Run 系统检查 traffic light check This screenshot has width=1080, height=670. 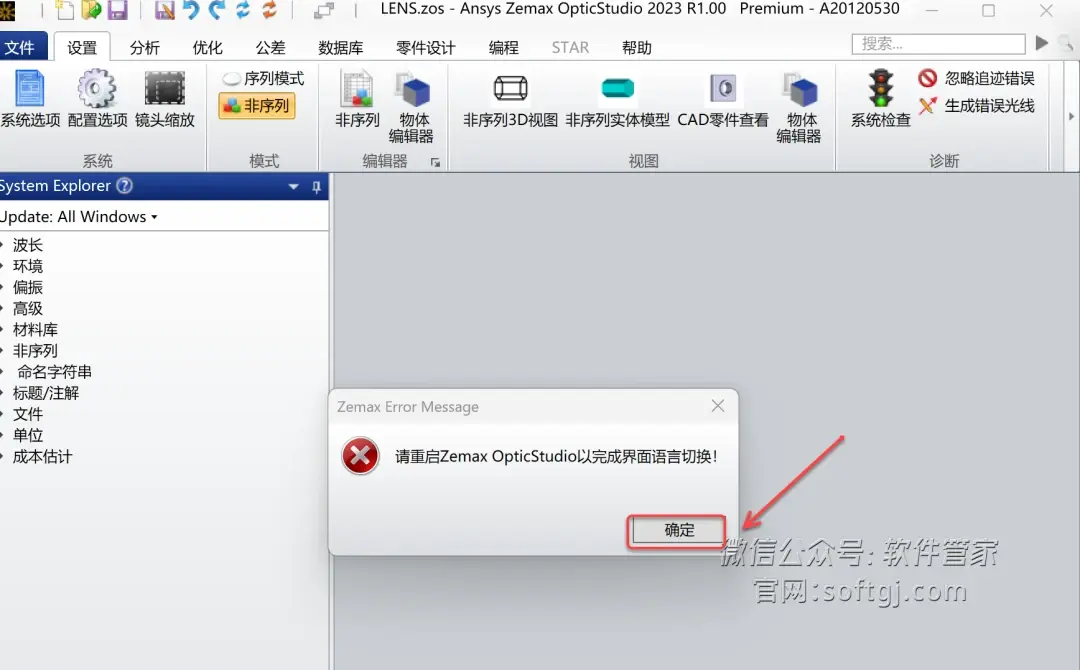pos(880,99)
